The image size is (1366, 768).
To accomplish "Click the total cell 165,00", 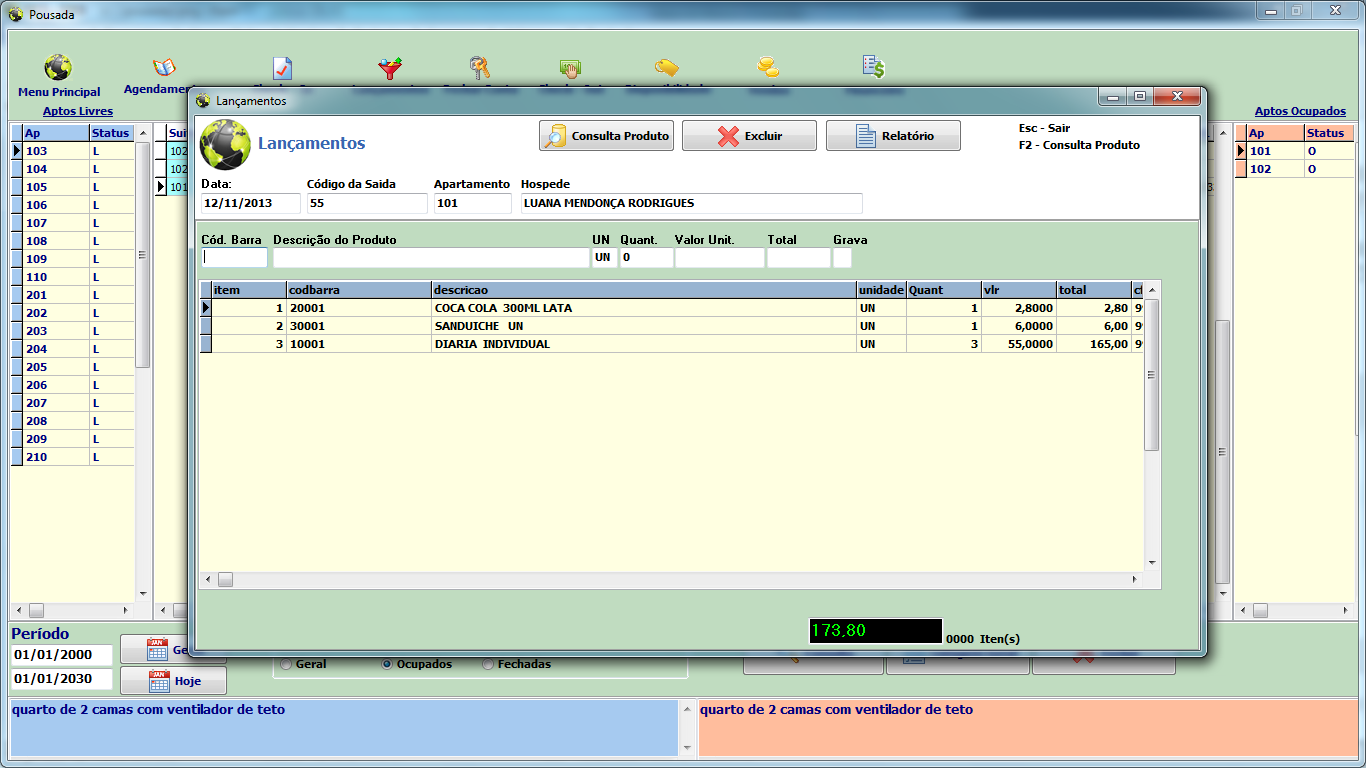I will [x=1093, y=344].
